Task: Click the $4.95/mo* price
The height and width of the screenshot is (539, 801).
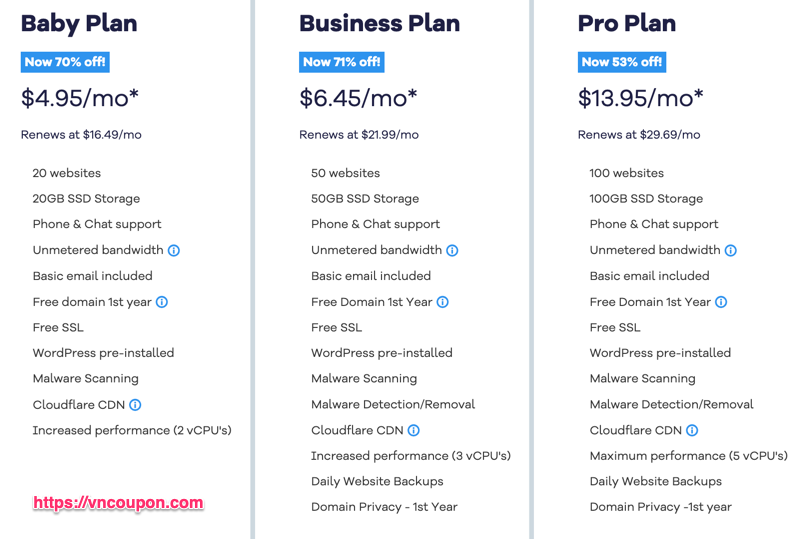Action: [x=80, y=98]
